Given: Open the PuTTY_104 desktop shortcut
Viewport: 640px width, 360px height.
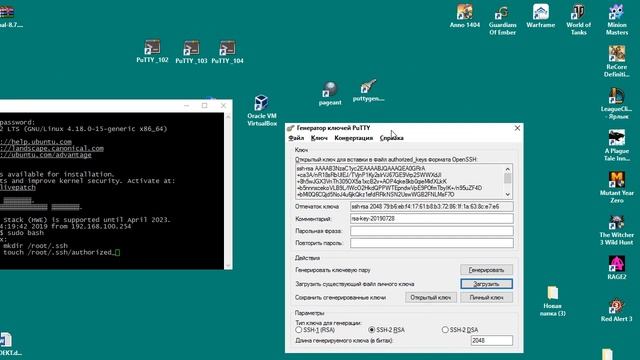Looking at the screenshot, I should [x=227, y=52].
